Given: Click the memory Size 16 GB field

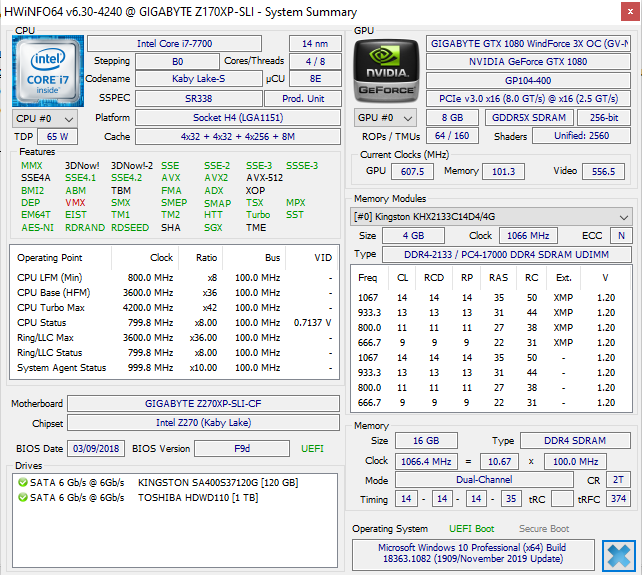Looking at the screenshot, I should tap(426, 441).
